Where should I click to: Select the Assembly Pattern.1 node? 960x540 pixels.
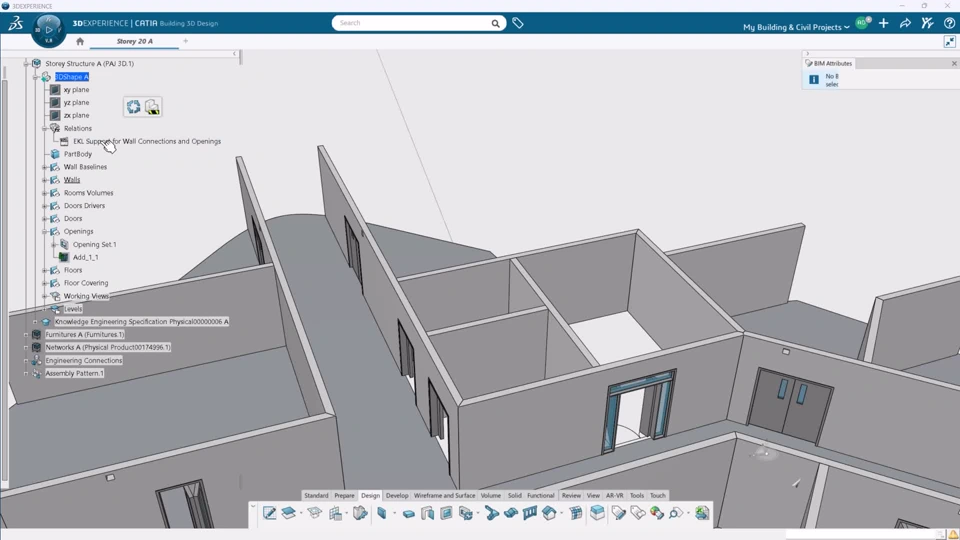coord(74,373)
